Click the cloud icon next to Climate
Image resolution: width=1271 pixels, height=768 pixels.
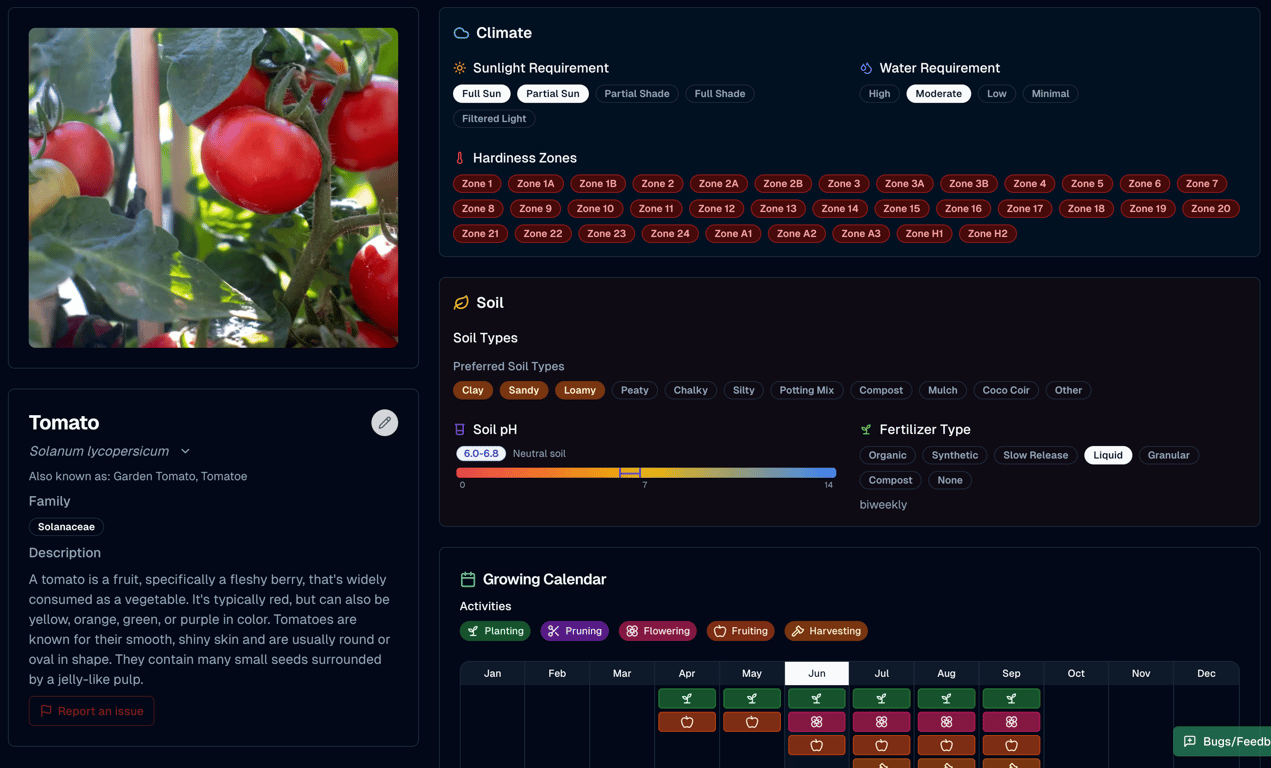click(461, 33)
